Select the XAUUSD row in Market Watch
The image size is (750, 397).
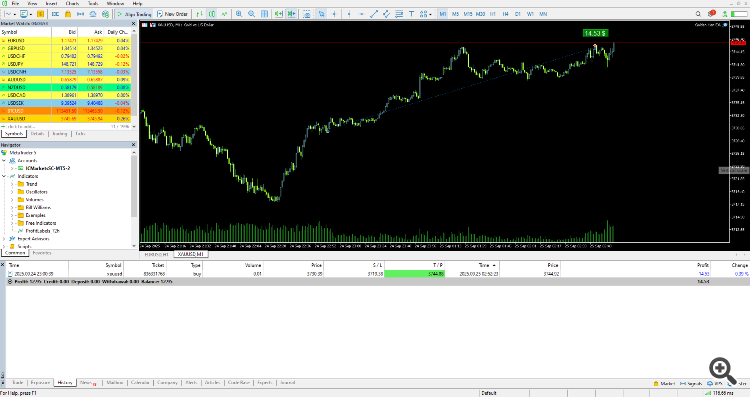click(66, 119)
